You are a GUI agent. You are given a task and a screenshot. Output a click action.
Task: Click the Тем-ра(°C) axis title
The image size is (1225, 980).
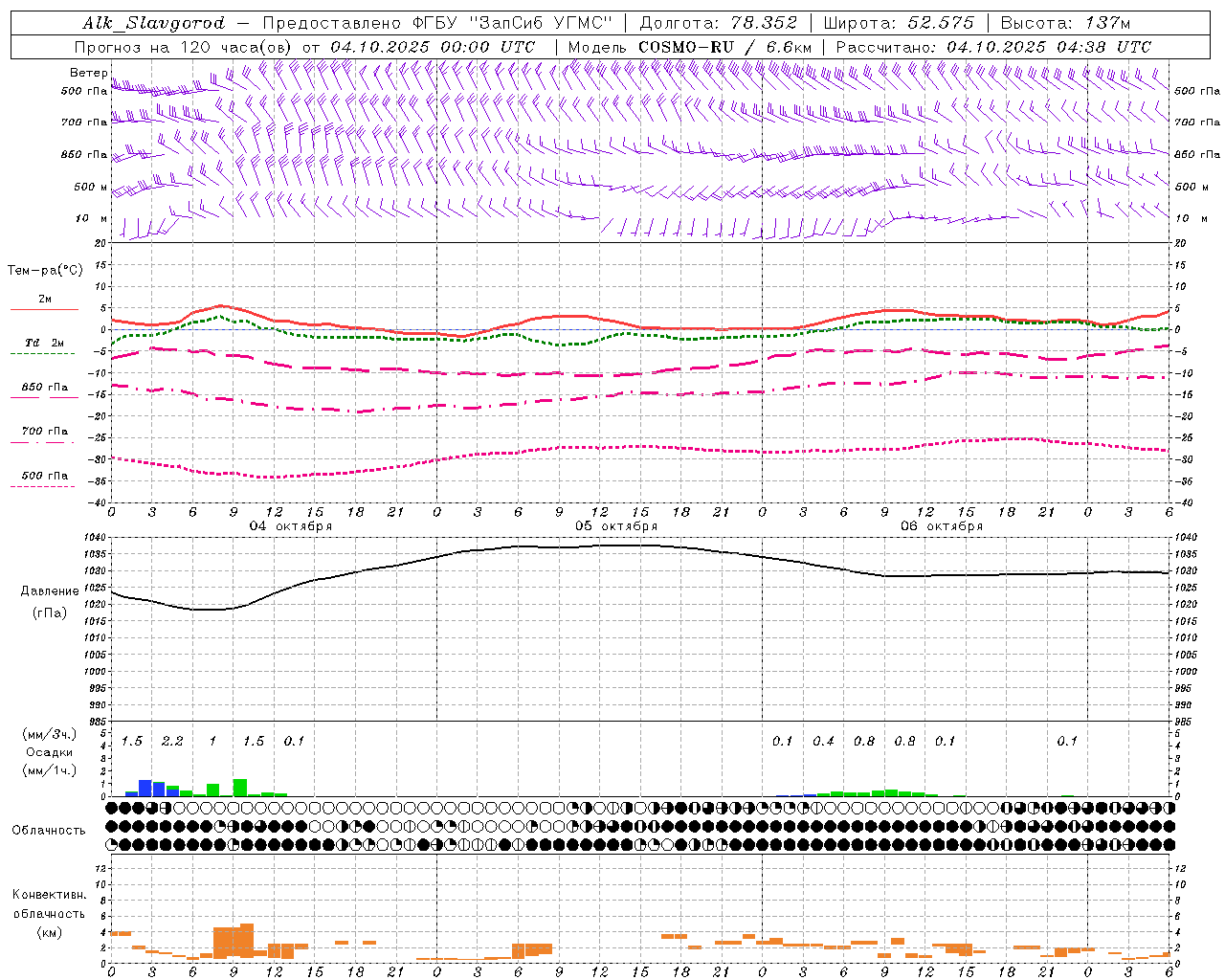(x=45, y=271)
